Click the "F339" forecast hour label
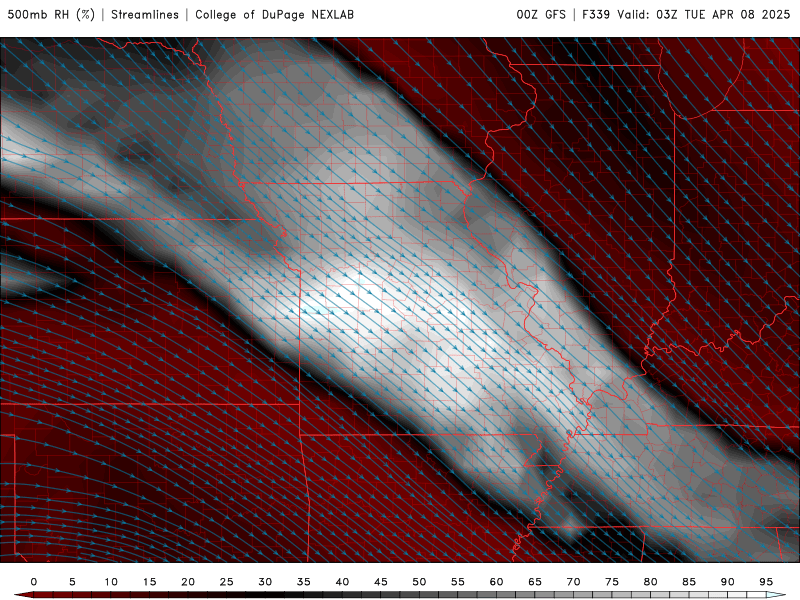Viewport: 800px width, 600px height. coord(596,14)
